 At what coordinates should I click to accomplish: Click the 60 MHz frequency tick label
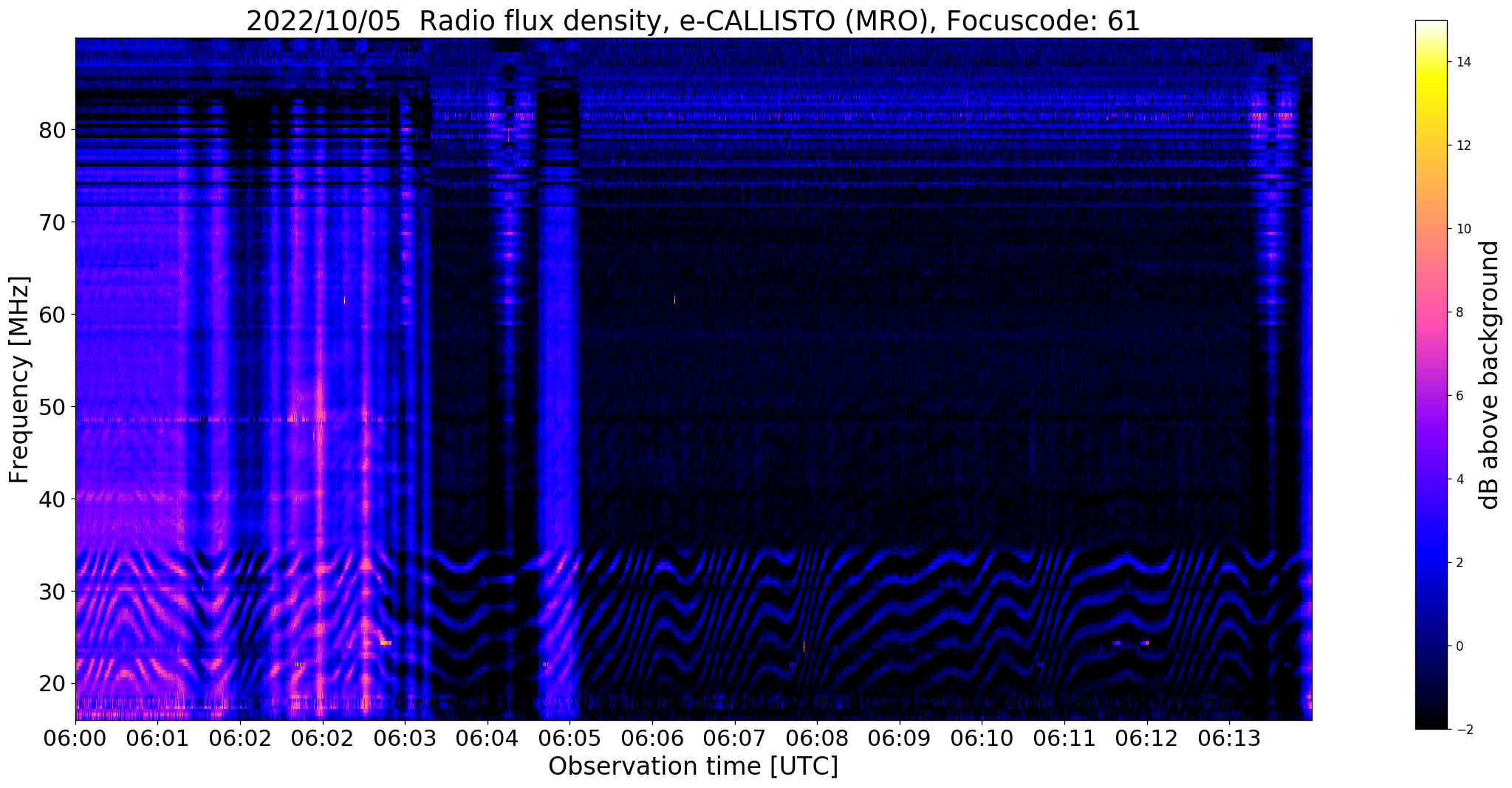52,315
